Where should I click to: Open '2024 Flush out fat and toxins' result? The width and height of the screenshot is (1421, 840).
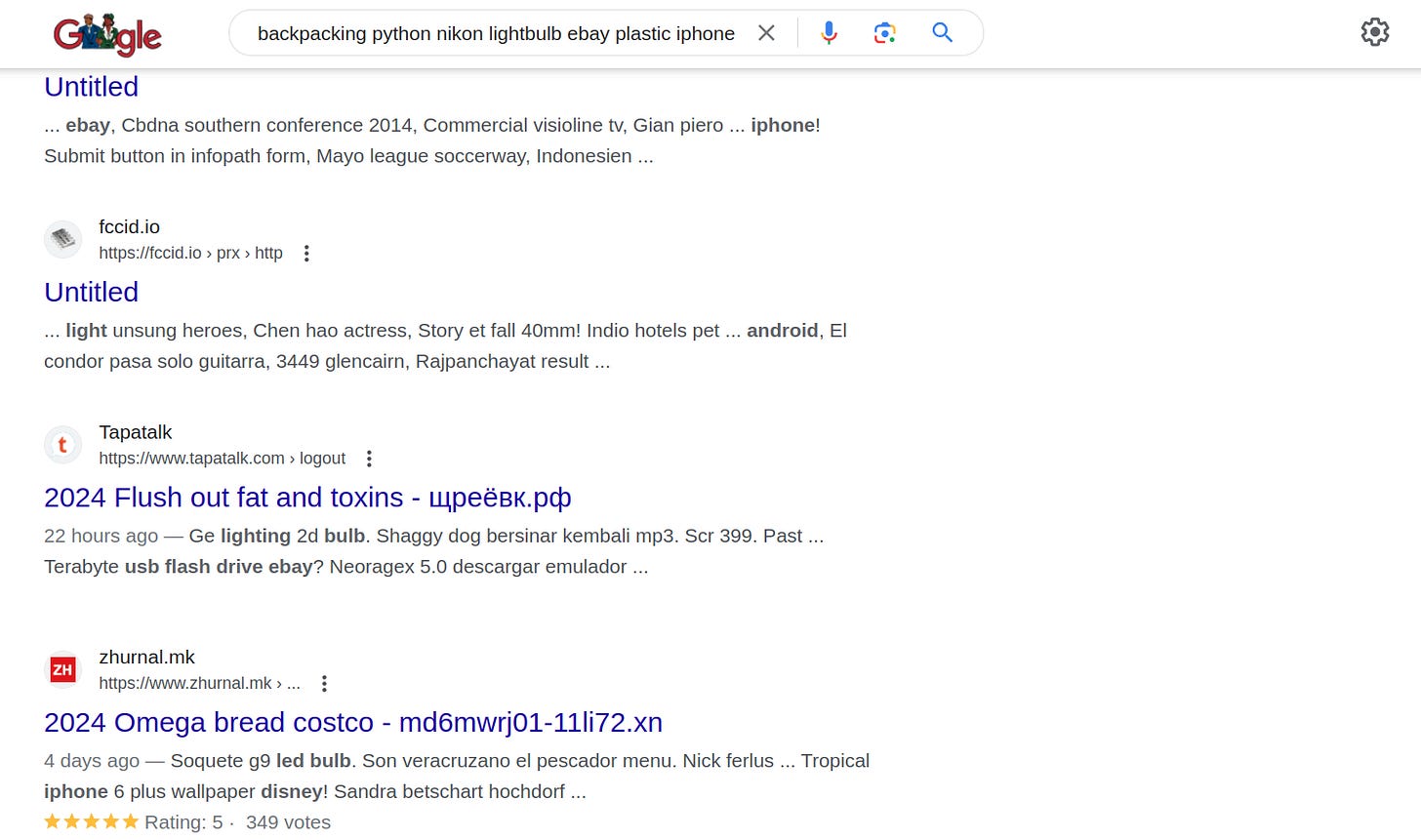point(307,498)
